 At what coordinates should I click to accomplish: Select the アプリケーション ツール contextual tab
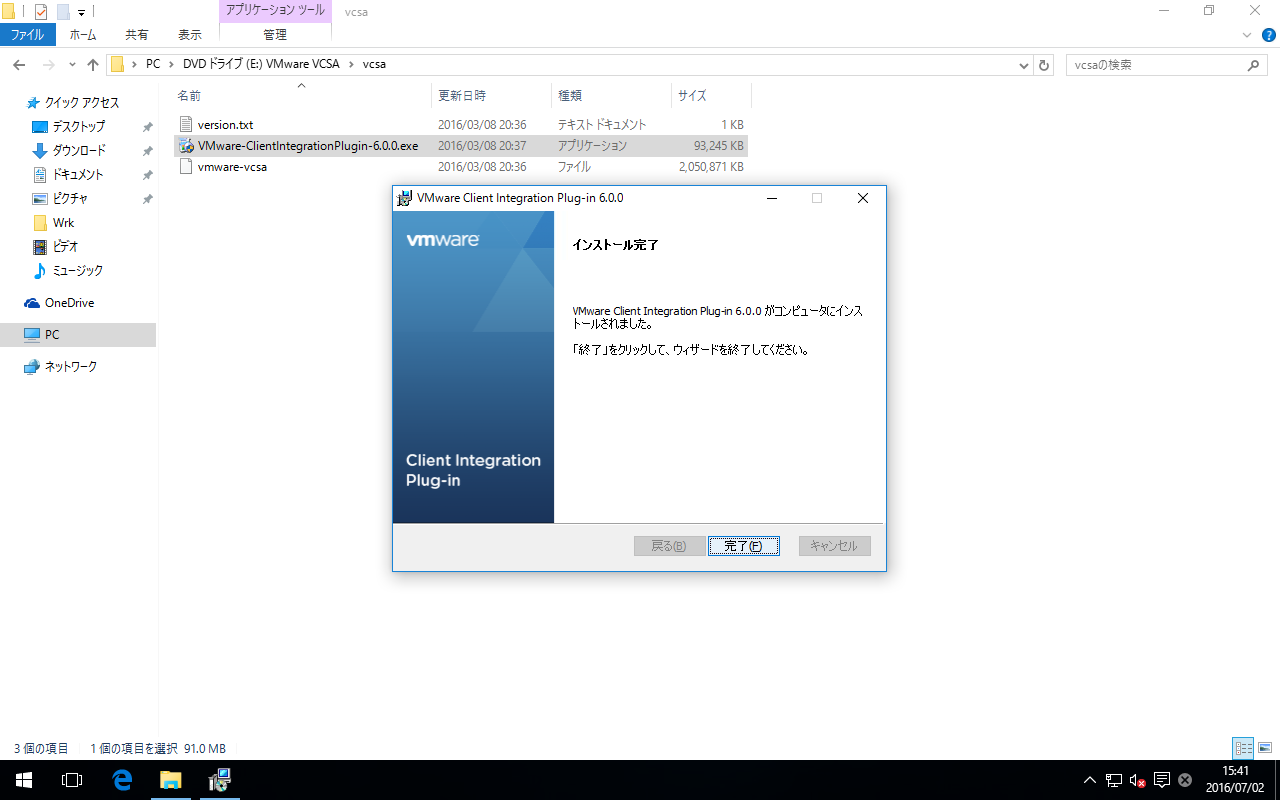tap(275, 10)
